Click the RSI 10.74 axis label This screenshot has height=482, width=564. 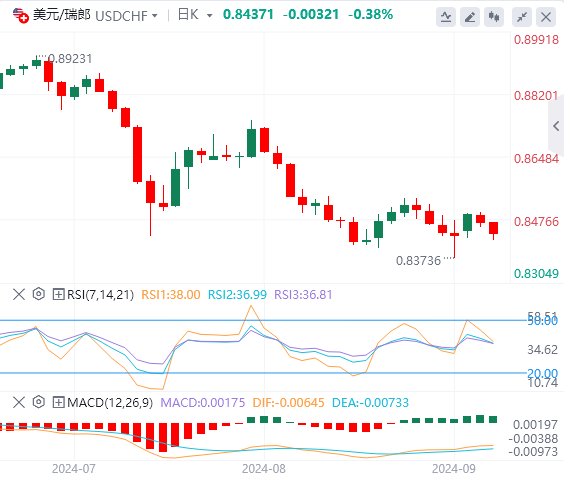click(x=542, y=383)
